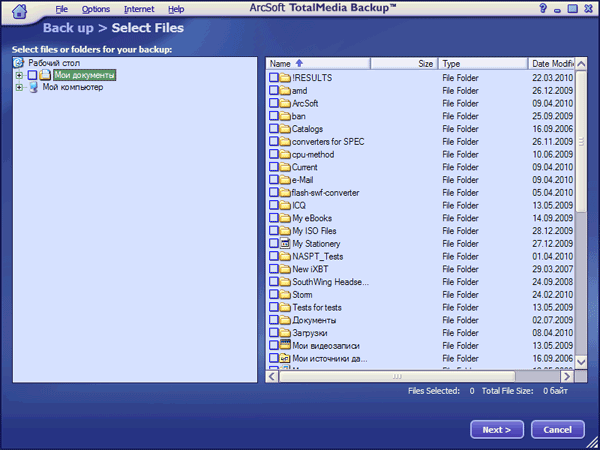Tick the Tests for tests checkbox
The width and height of the screenshot is (600, 450).
click(x=274, y=307)
